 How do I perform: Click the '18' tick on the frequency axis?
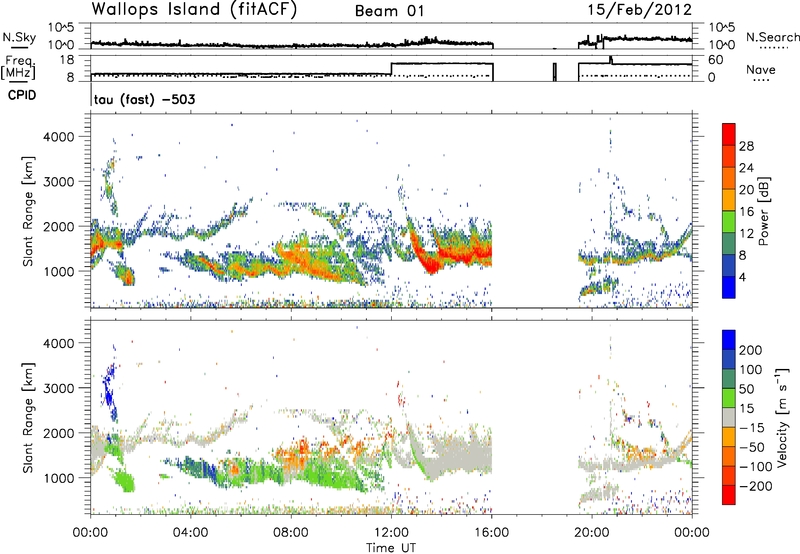[68, 60]
